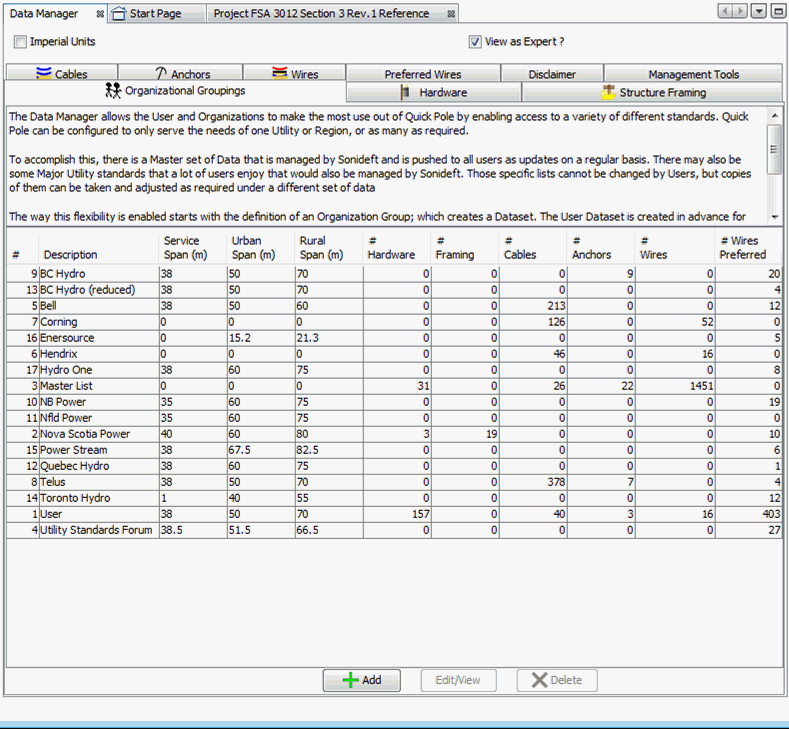This screenshot has width=789, height=729.
Task: Sort by Urban Span (m) header
Action: pos(261,248)
